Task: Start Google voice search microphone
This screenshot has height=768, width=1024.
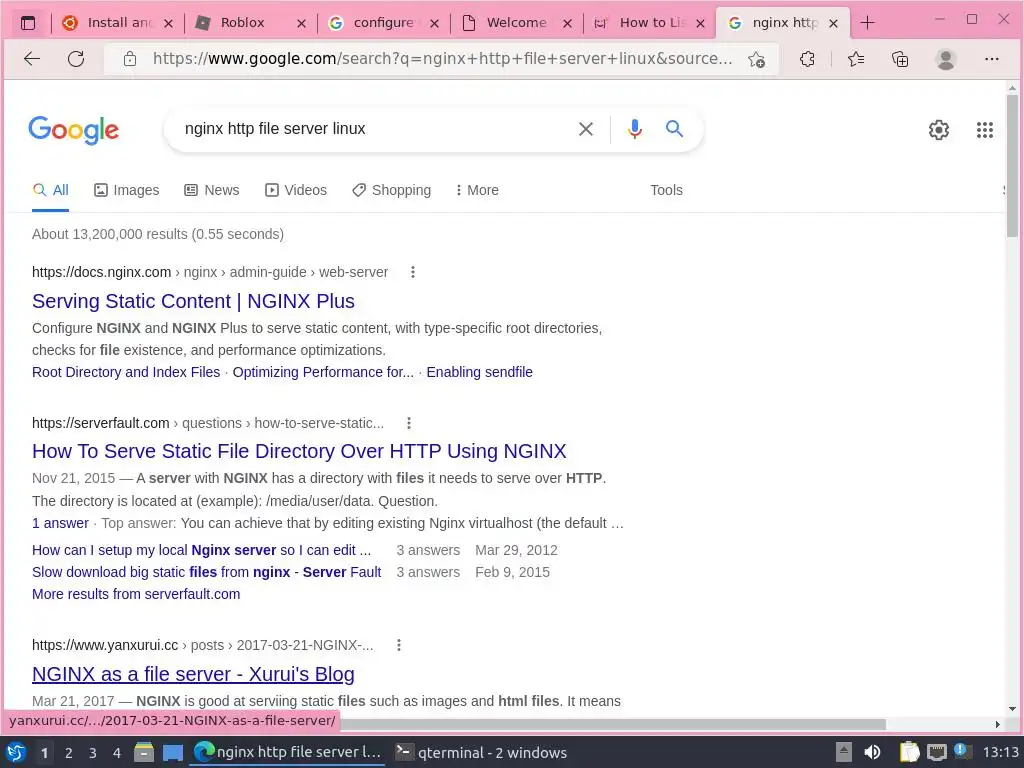Action: 634,129
